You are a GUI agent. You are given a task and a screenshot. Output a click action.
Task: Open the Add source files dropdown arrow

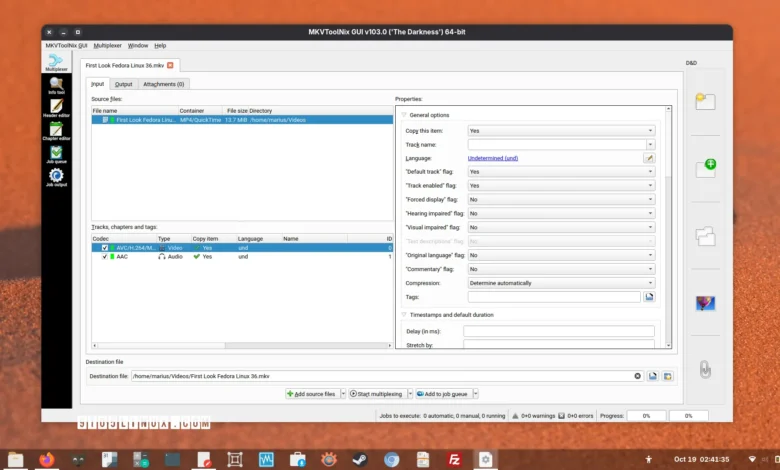343,394
